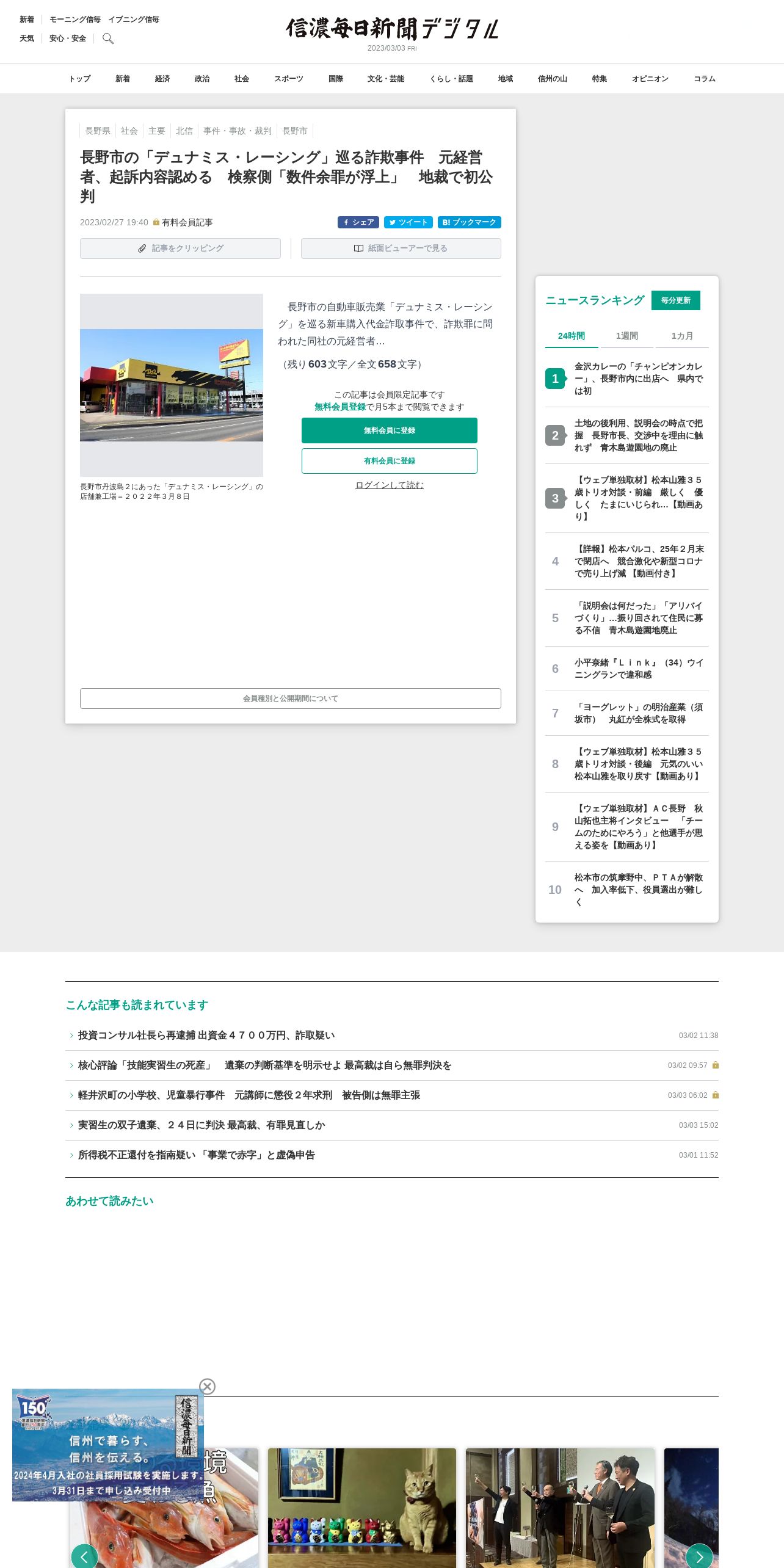Register as 有料会員に登録 outlined button
The width and height of the screenshot is (784, 1568).
(x=390, y=461)
